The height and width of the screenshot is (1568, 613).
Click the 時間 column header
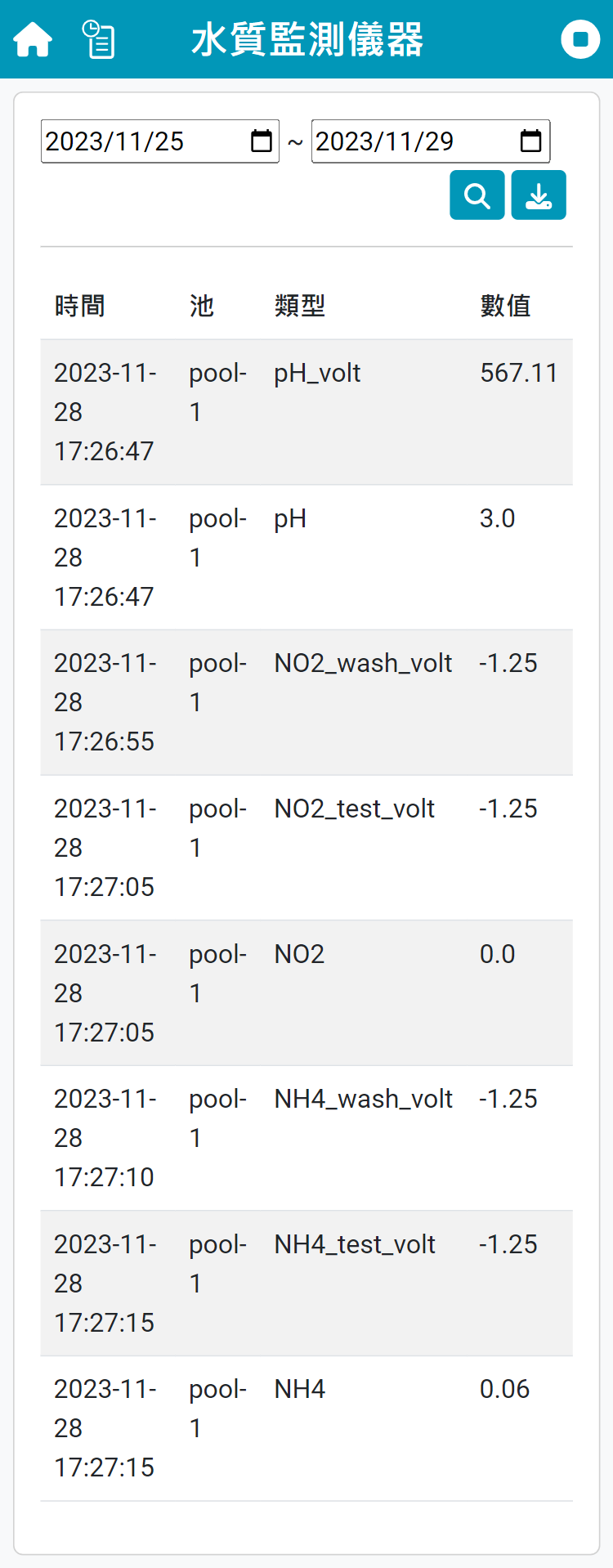(80, 306)
